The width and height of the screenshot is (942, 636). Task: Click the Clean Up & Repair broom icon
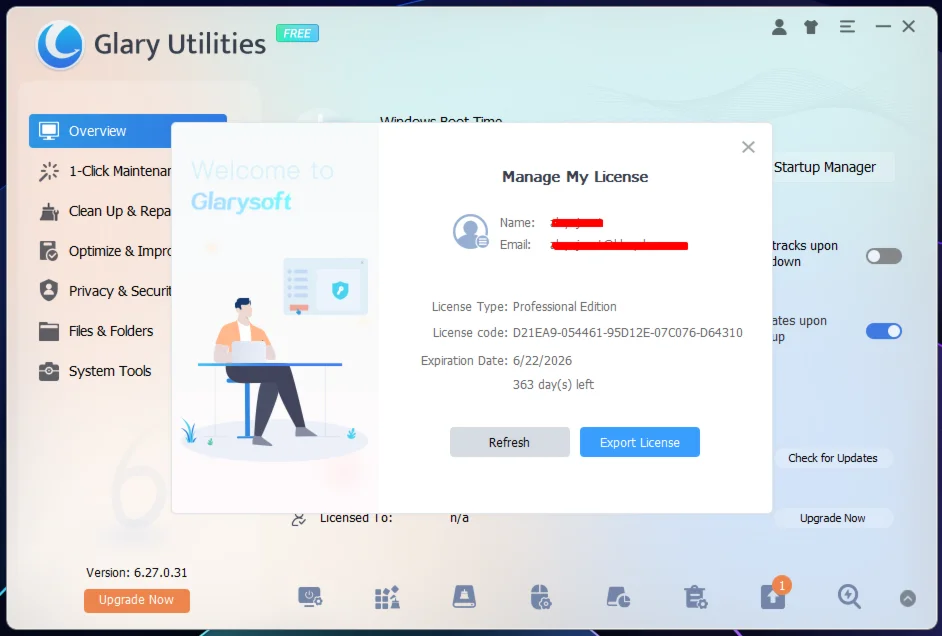point(49,211)
